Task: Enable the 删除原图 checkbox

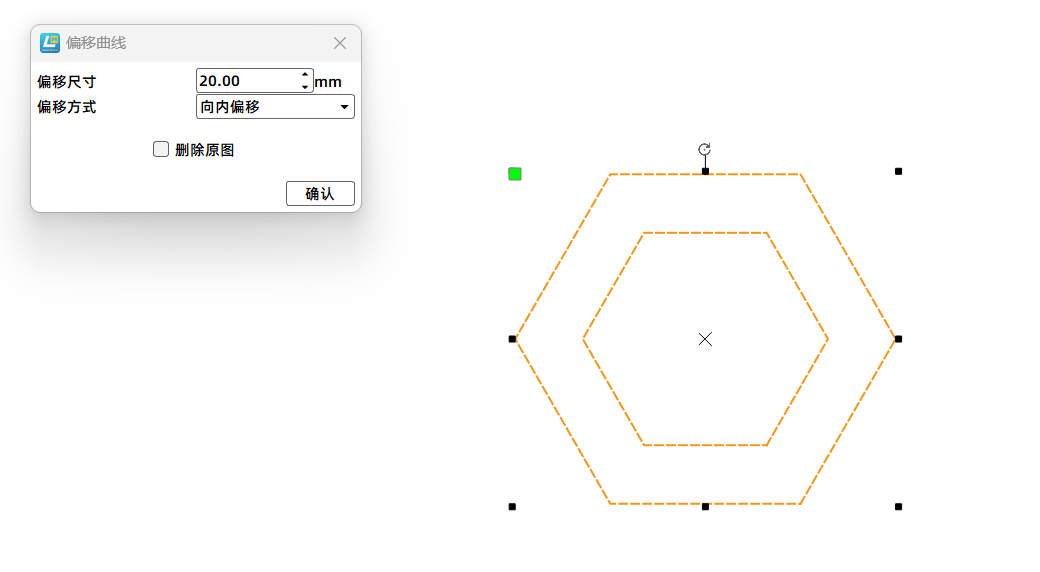Action: click(161, 149)
